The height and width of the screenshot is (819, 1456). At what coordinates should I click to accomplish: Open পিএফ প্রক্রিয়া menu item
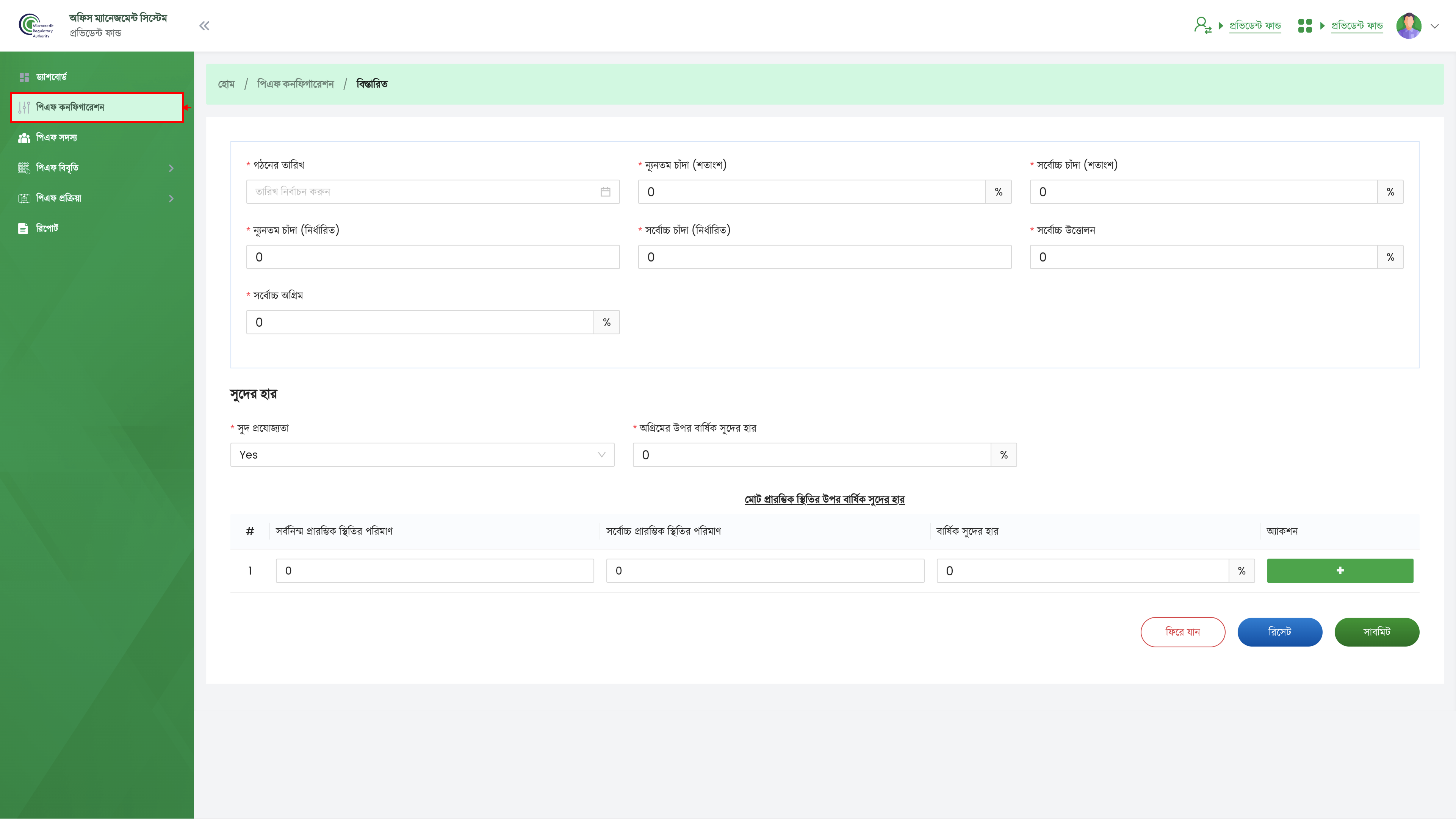(x=97, y=198)
